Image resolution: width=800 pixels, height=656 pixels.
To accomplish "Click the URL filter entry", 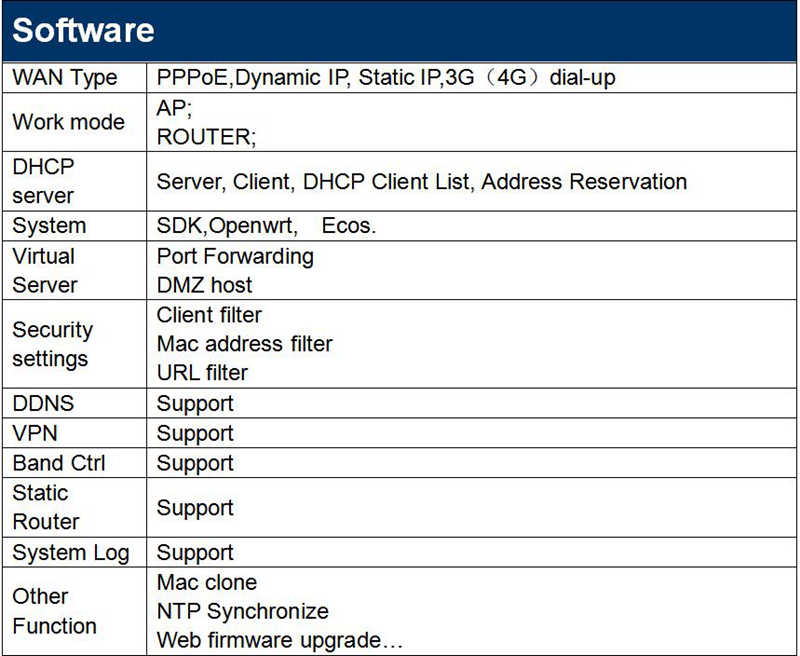I will [x=202, y=373].
